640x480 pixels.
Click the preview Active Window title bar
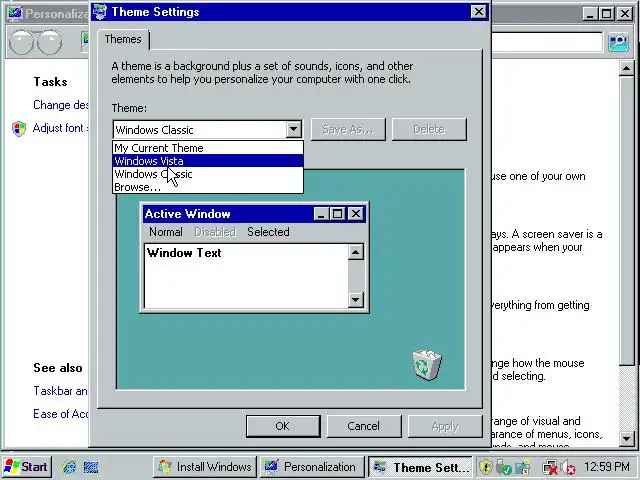[254, 214]
